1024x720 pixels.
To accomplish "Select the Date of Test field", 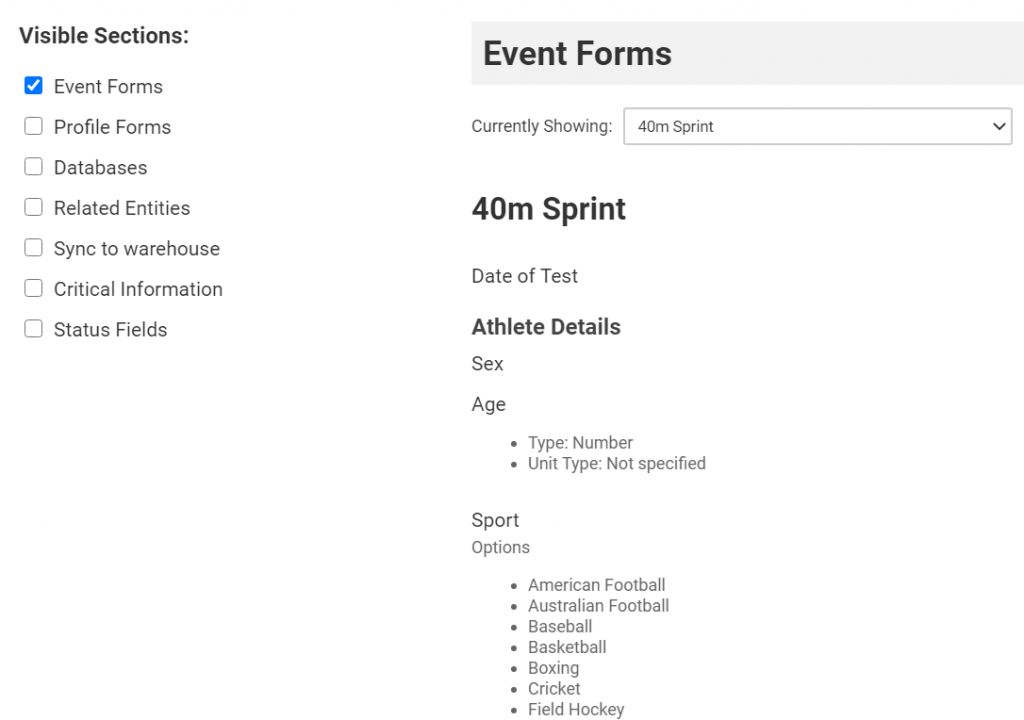I will [x=524, y=276].
